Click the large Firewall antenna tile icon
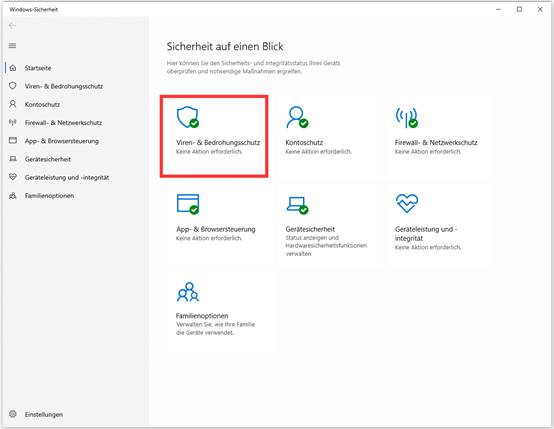554x429 pixels. click(x=407, y=117)
